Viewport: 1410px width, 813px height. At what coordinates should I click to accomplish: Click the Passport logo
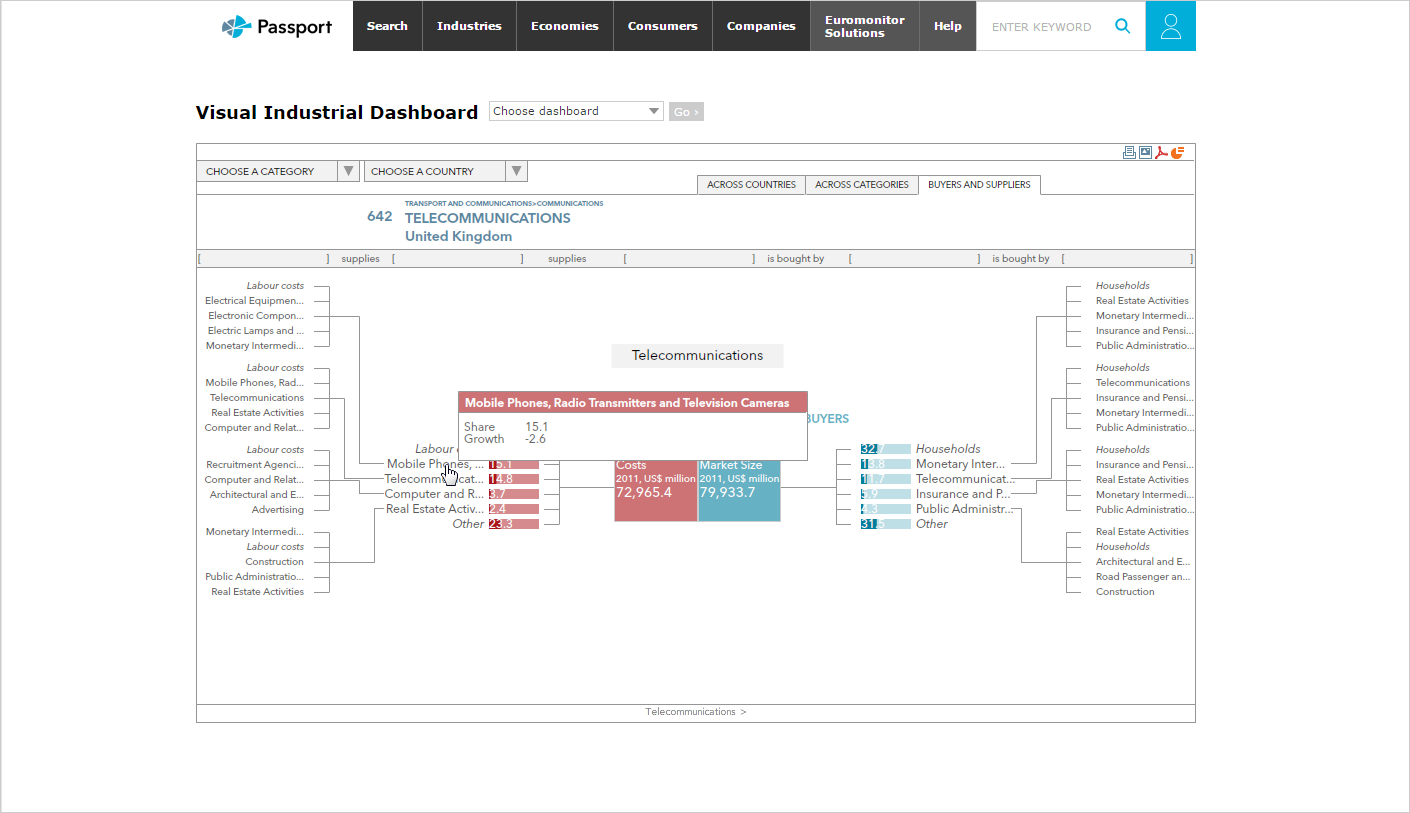pyautogui.click(x=277, y=26)
